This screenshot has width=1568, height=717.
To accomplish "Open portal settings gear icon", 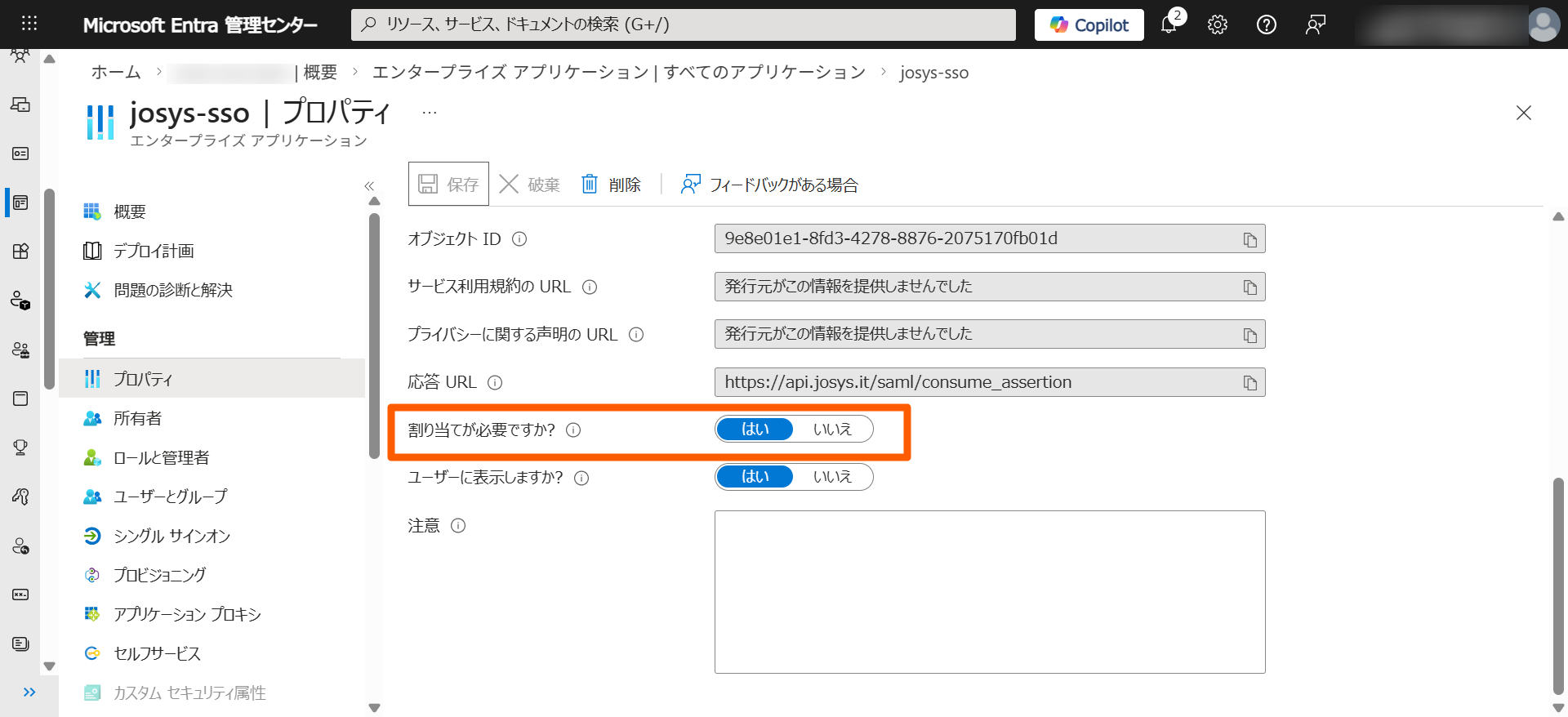I will click(x=1217, y=24).
